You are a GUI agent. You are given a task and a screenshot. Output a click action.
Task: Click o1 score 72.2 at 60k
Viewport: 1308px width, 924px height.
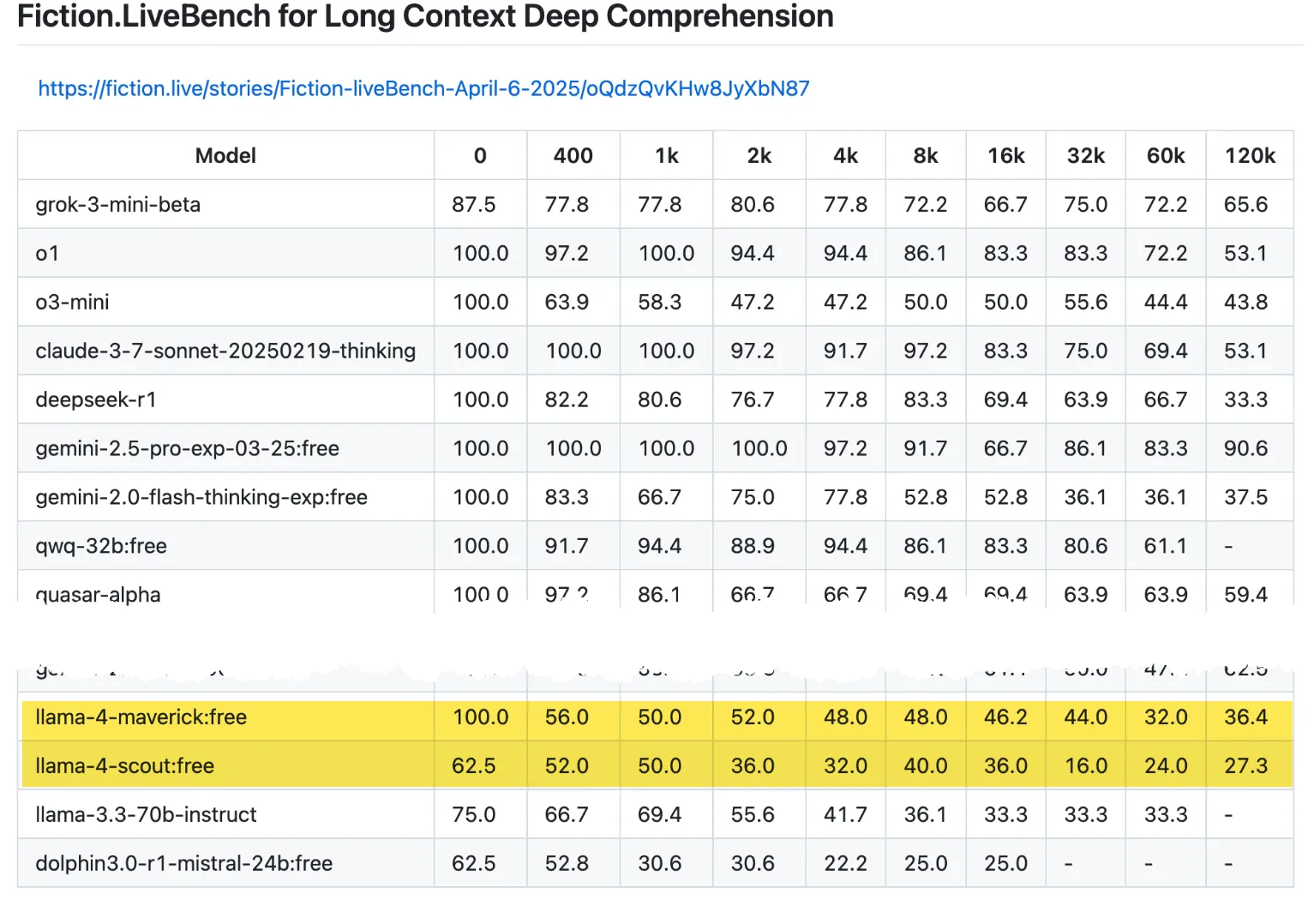click(x=1166, y=253)
